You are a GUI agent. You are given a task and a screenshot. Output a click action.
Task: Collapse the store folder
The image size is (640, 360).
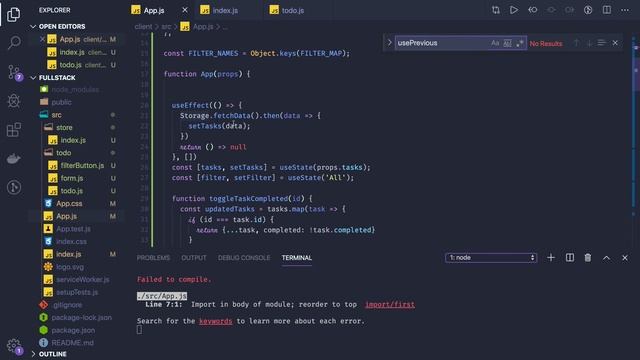tap(64, 127)
